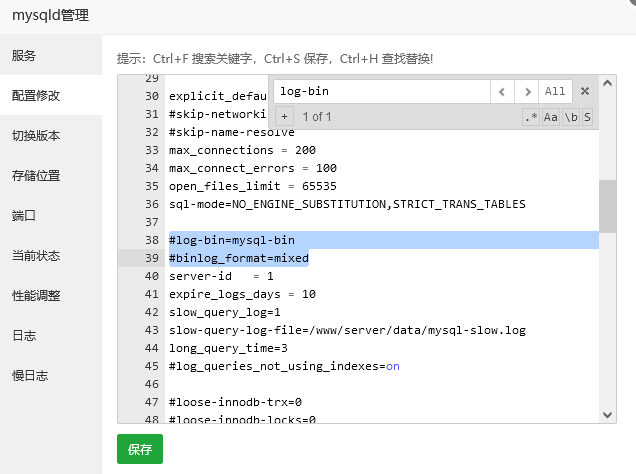Click the vertical scrollbar thumb
This screenshot has width=636, height=474.
[x=607, y=206]
